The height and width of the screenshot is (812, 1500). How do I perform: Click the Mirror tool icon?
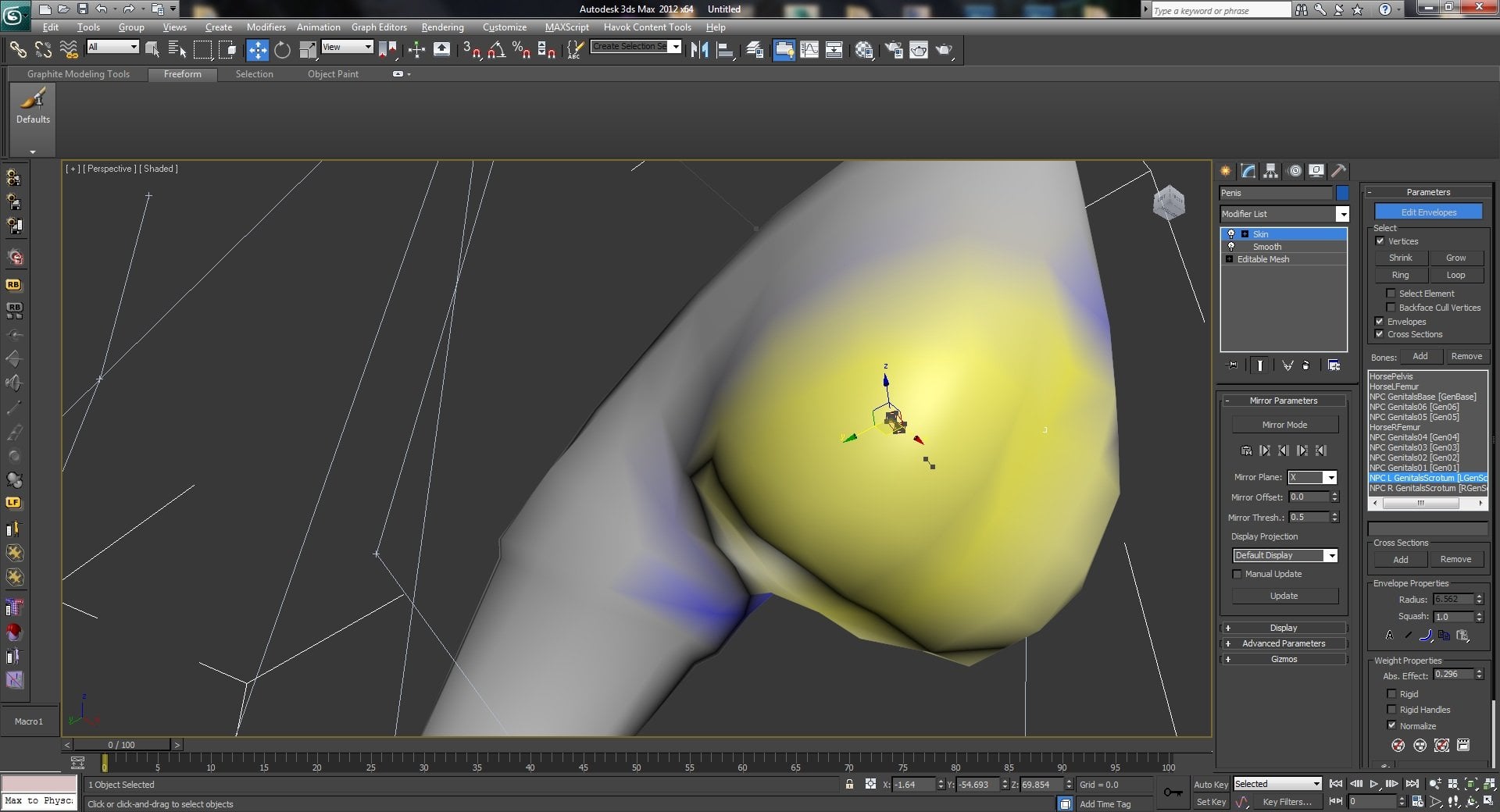click(700, 50)
